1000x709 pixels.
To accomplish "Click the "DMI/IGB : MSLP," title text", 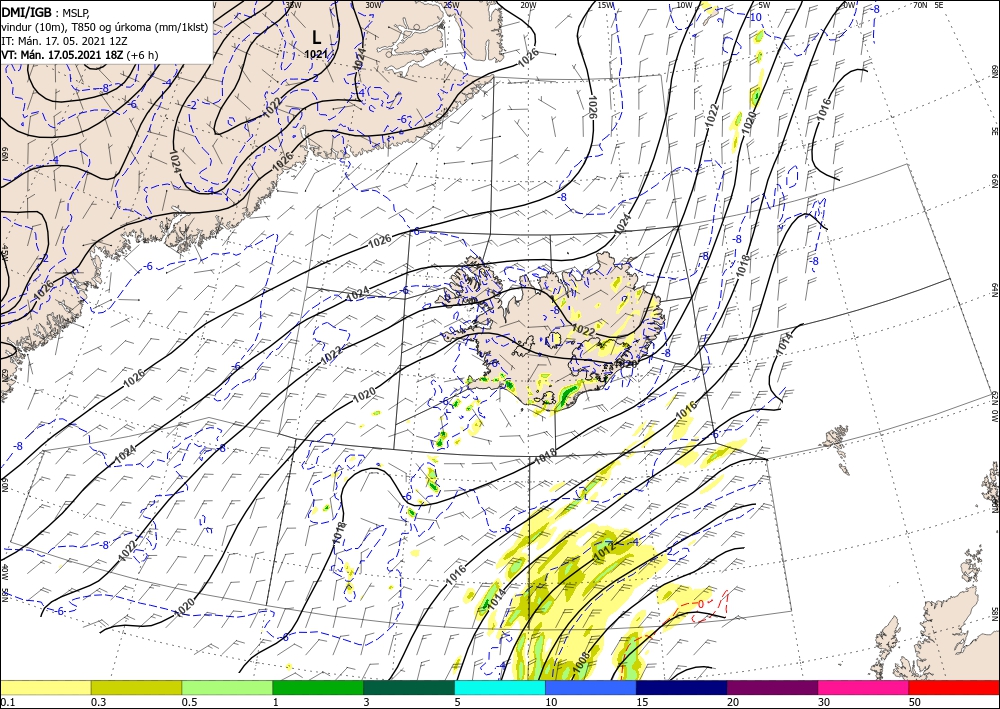I will pyautogui.click(x=47, y=11).
